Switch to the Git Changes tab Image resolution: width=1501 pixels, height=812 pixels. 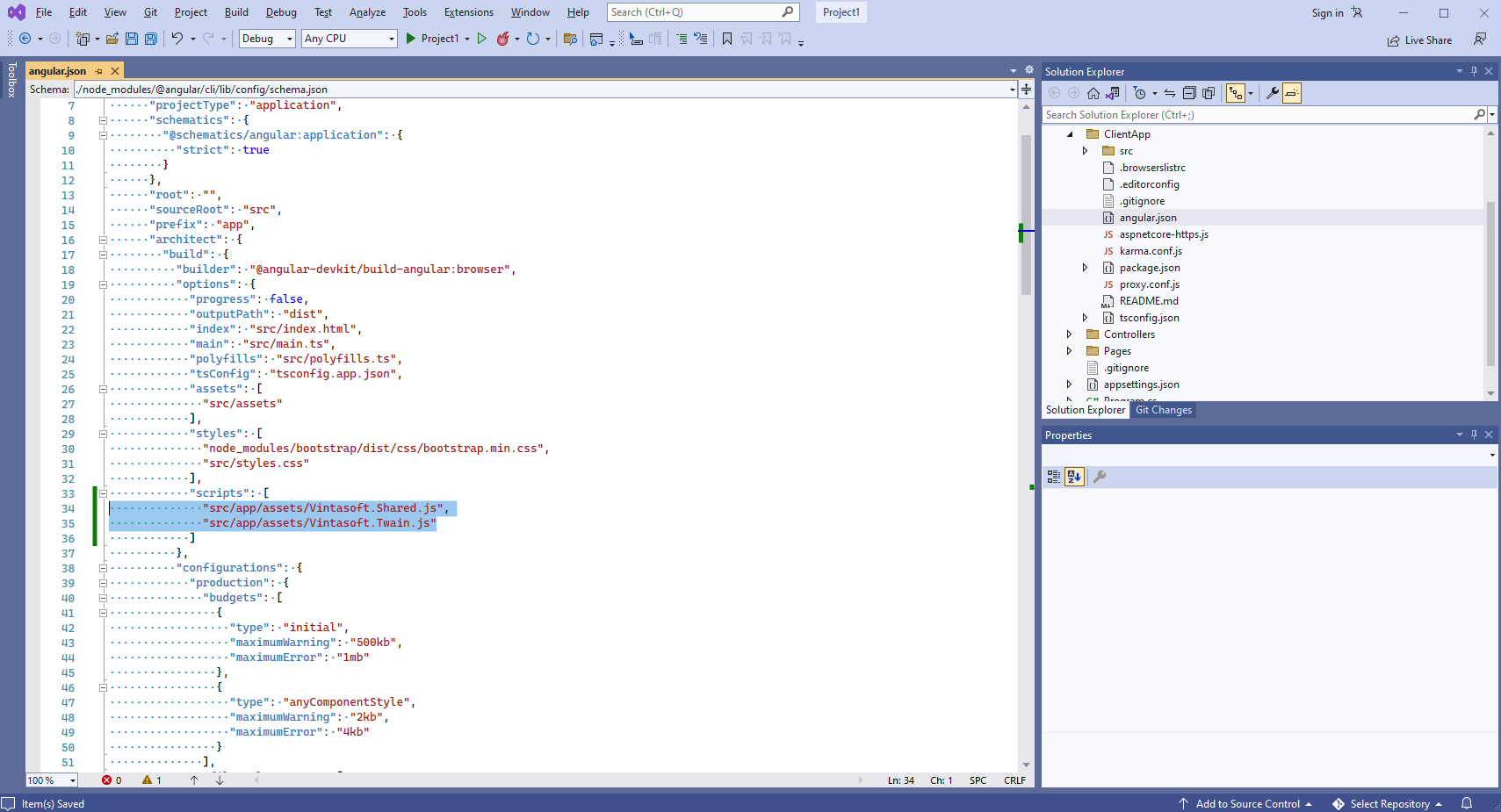(1163, 410)
